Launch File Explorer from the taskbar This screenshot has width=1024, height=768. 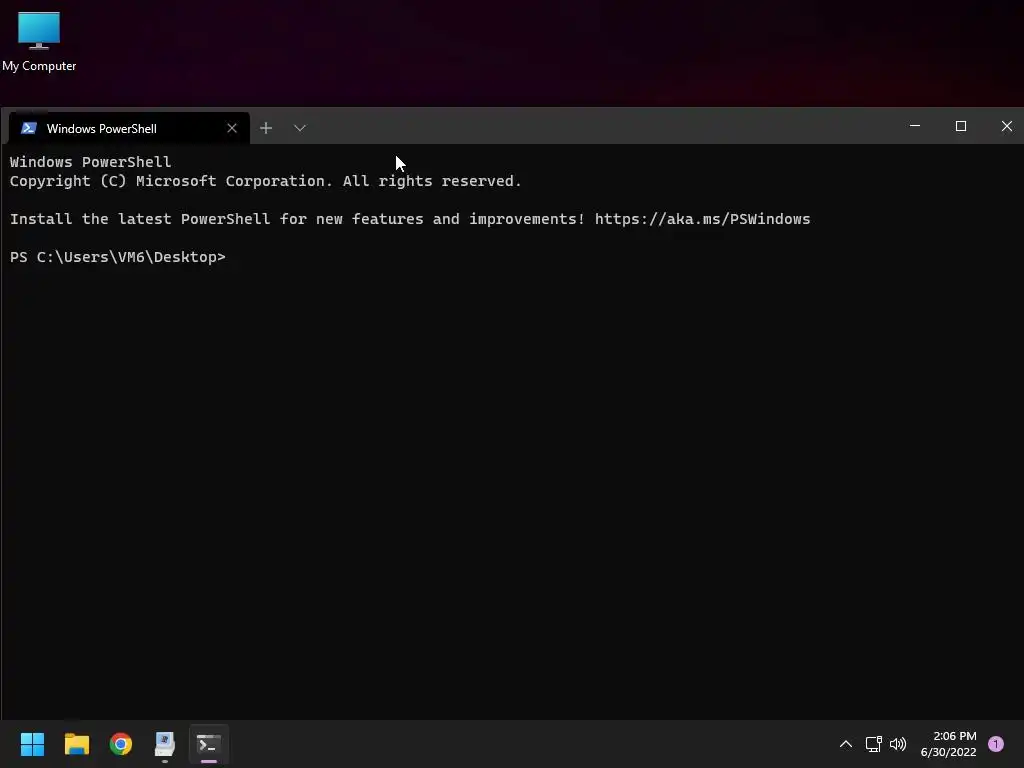(x=76, y=744)
